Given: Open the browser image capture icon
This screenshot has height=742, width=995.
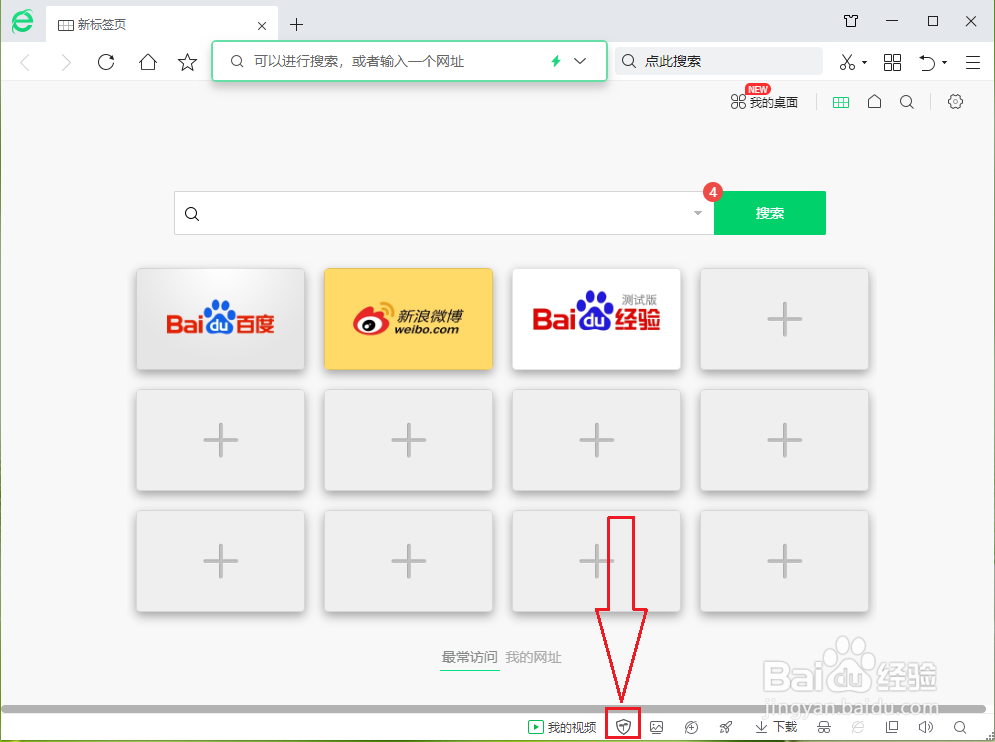Looking at the screenshot, I should pyautogui.click(x=657, y=727).
